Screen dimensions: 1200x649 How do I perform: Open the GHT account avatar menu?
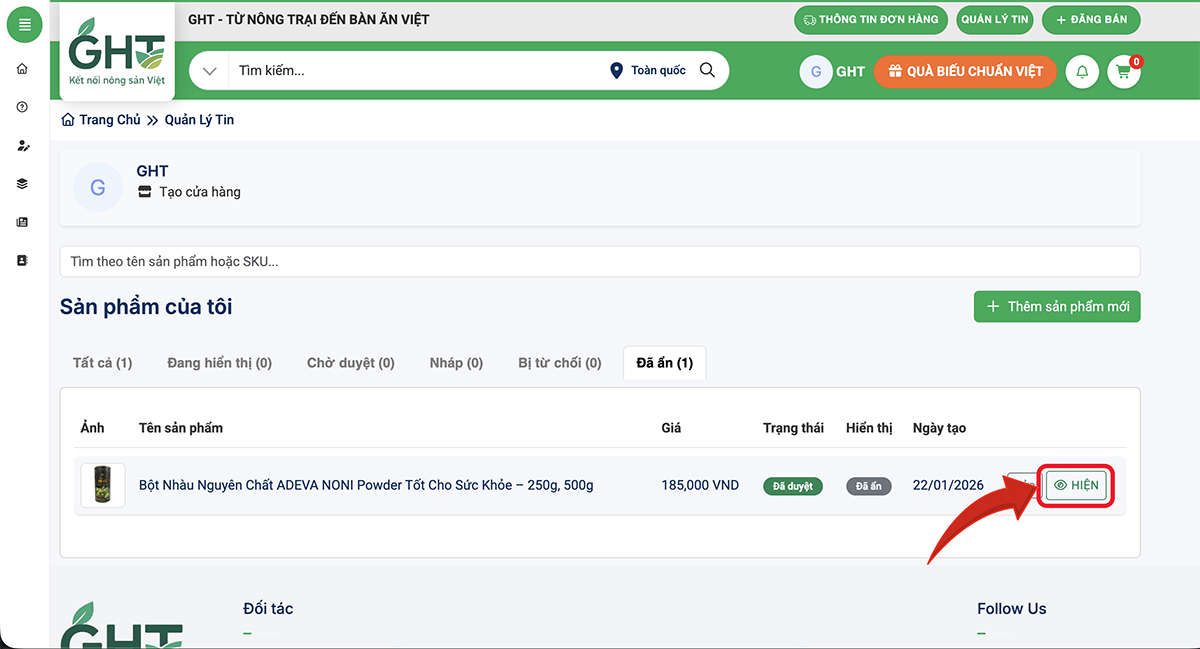(816, 72)
